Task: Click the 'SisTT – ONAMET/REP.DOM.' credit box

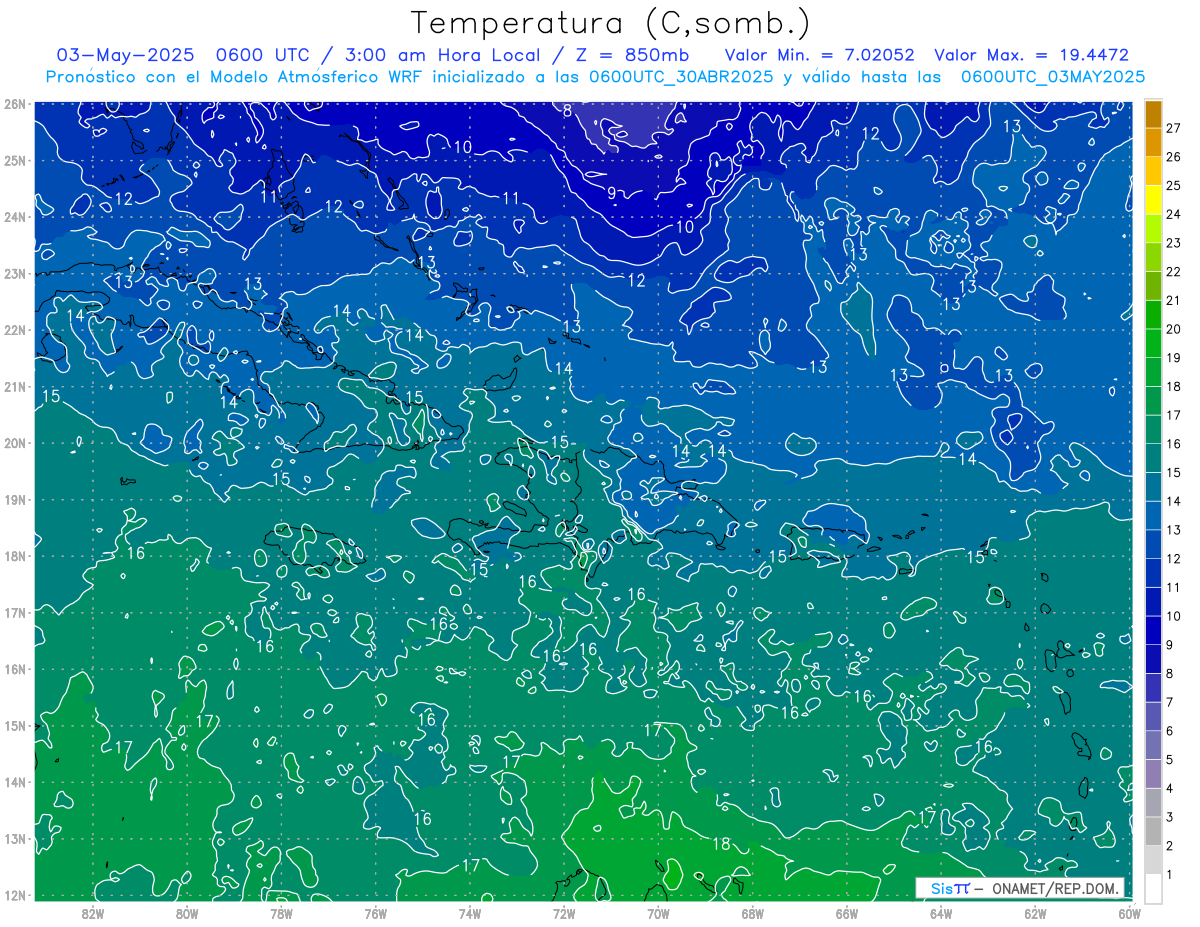Action: point(1020,888)
